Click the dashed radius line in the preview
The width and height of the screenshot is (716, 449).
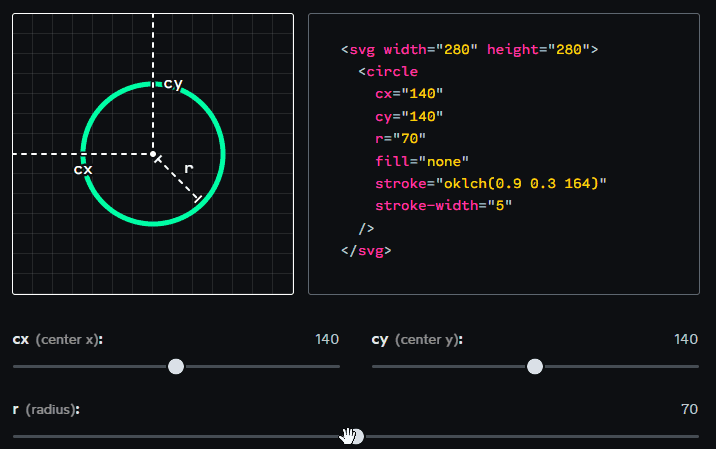(178, 179)
